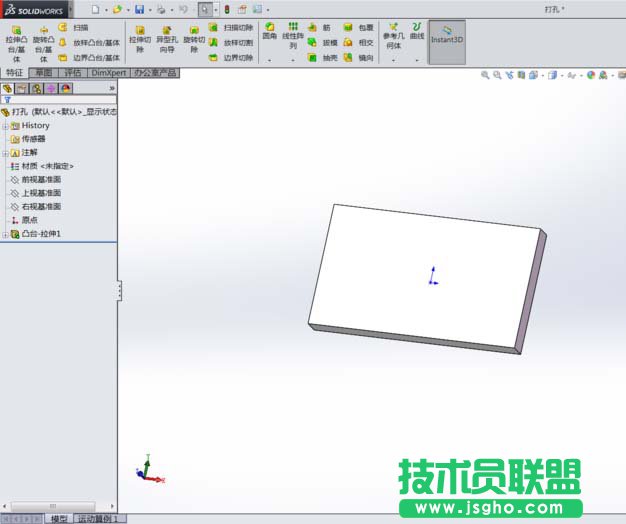Screen dimensions: 626x524
Task: Select the 相交 intersect tool
Action: tap(359, 43)
